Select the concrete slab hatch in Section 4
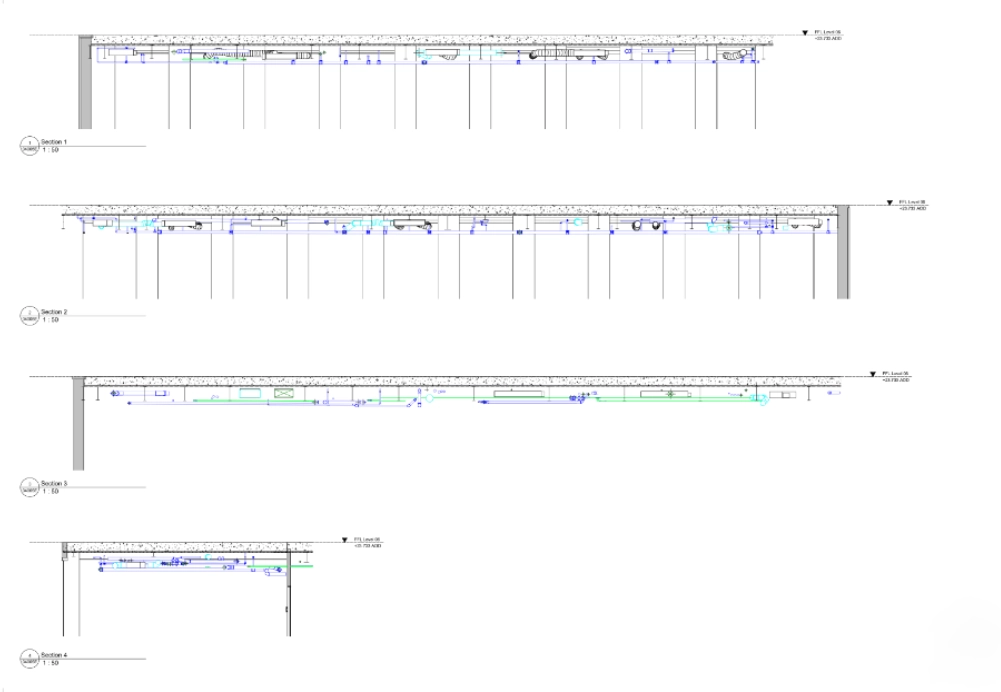 point(180,547)
